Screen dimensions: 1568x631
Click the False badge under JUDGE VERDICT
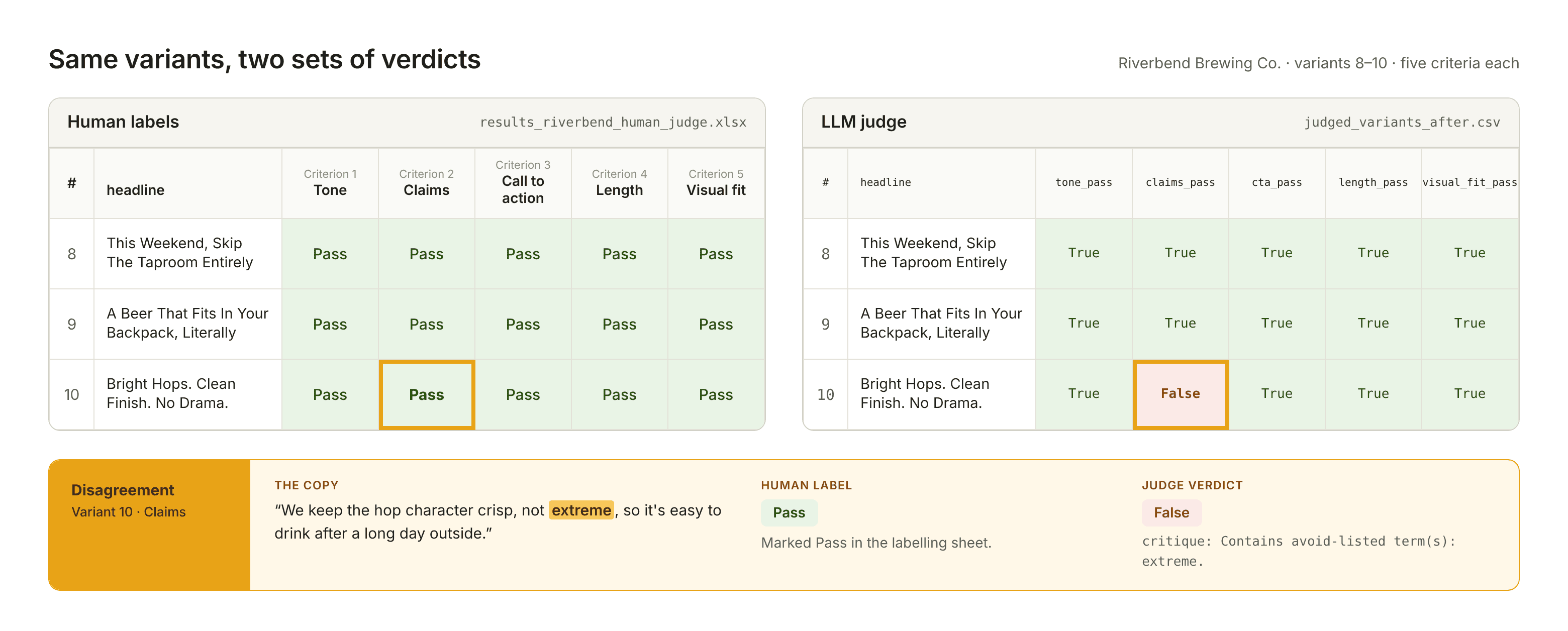(x=1171, y=513)
